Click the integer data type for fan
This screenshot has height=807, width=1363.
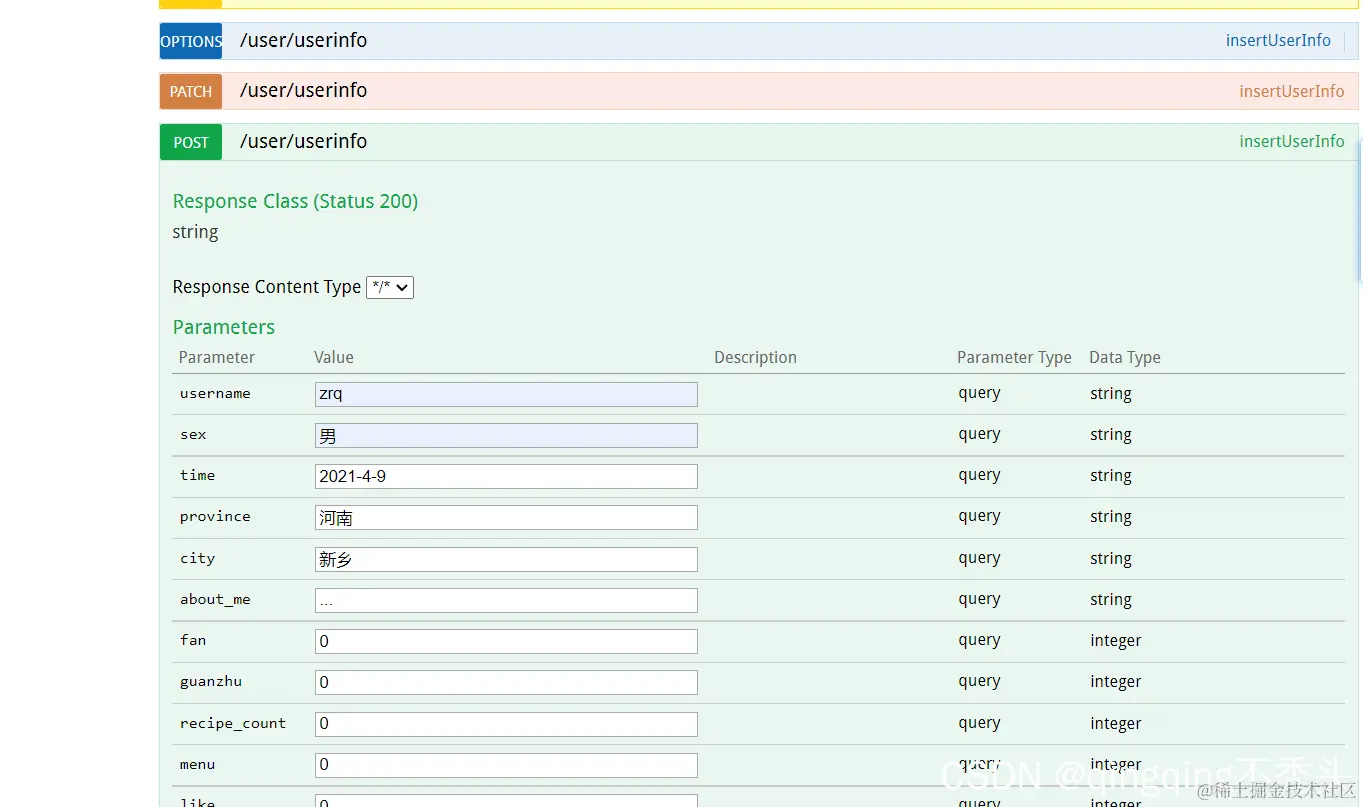[1116, 641]
